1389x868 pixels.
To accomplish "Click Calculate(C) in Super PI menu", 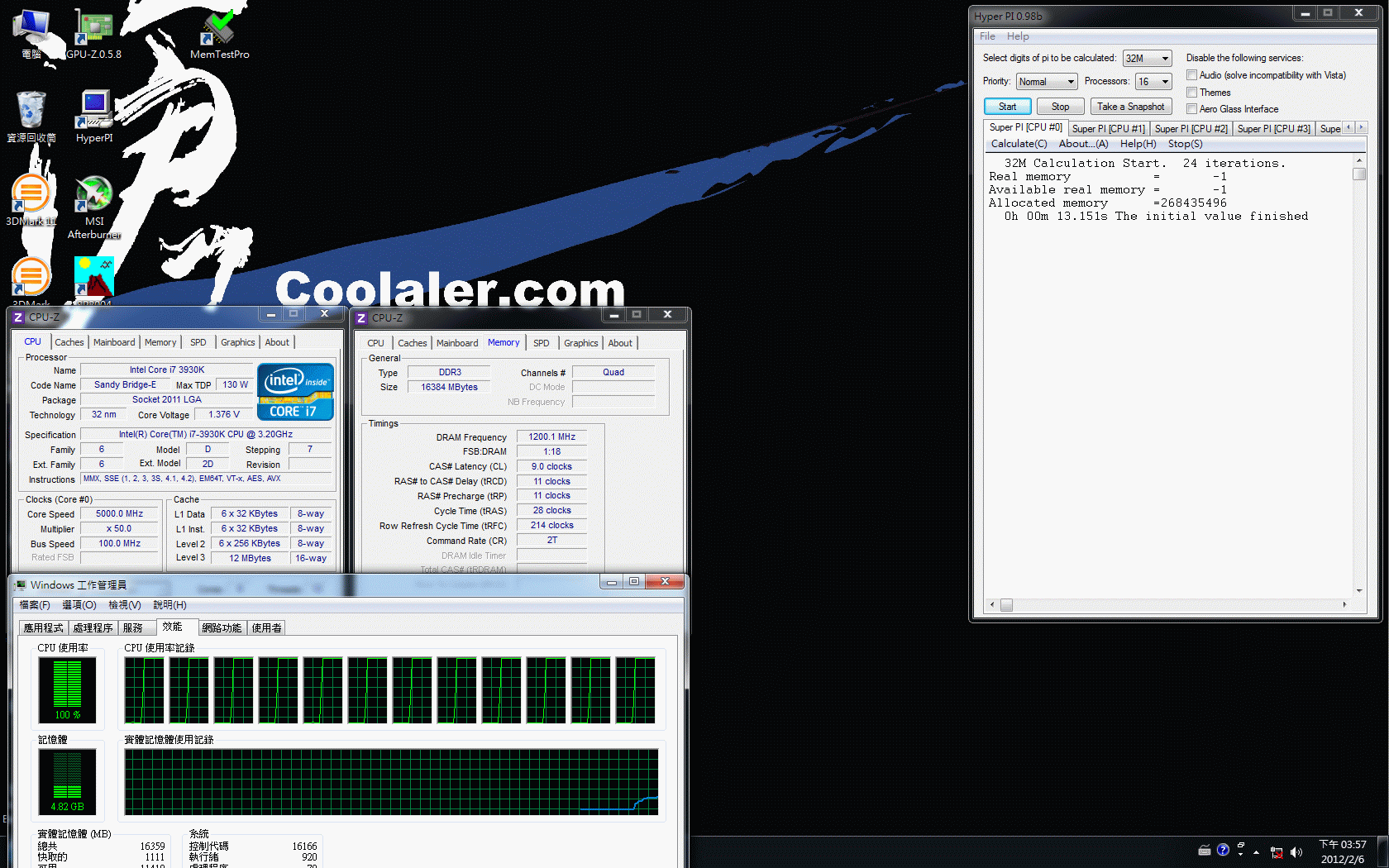I will click(1019, 144).
